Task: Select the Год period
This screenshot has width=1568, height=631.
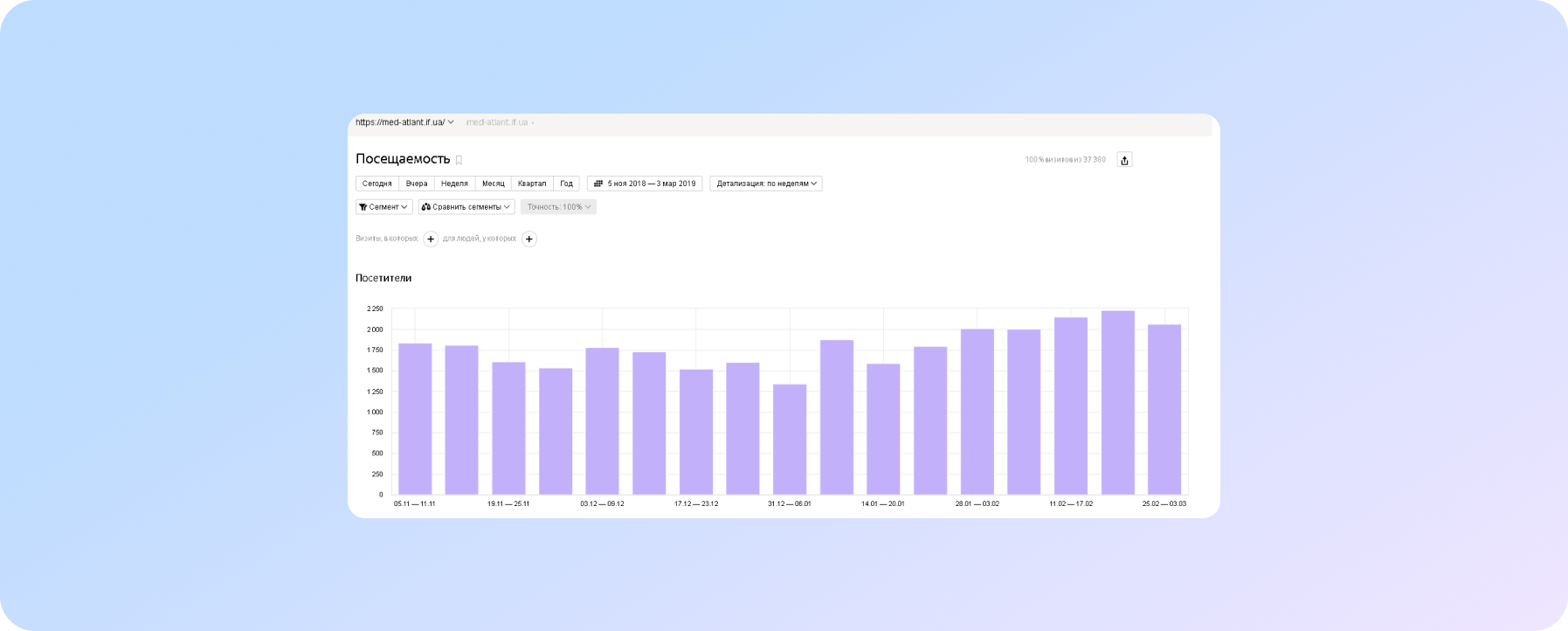Action: pyautogui.click(x=566, y=184)
